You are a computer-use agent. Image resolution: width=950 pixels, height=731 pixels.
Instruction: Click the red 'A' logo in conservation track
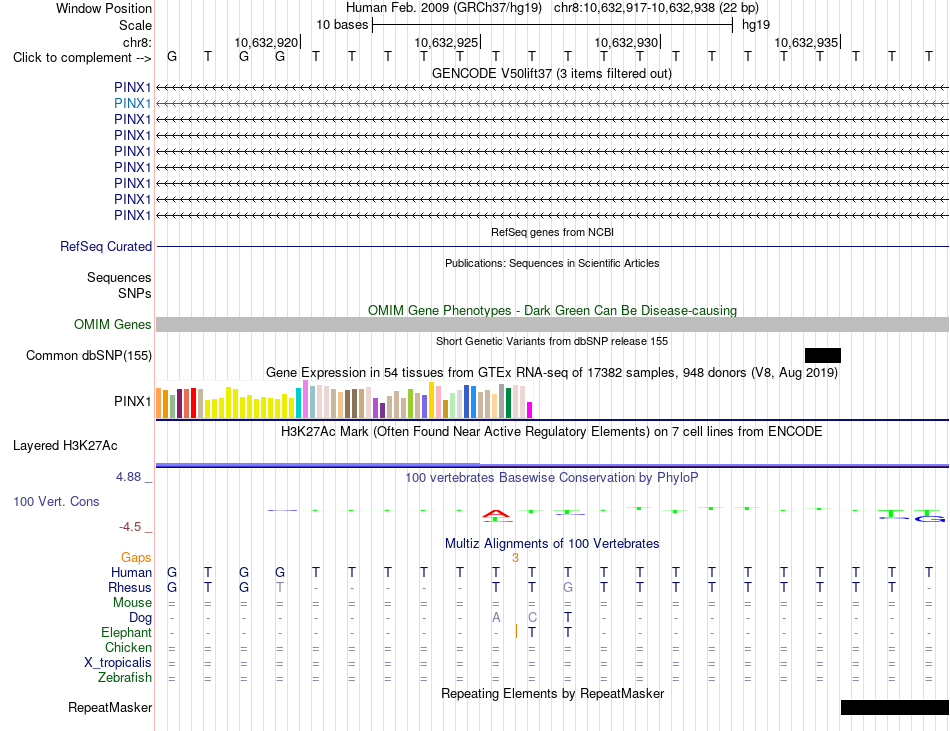click(x=496, y=514)
